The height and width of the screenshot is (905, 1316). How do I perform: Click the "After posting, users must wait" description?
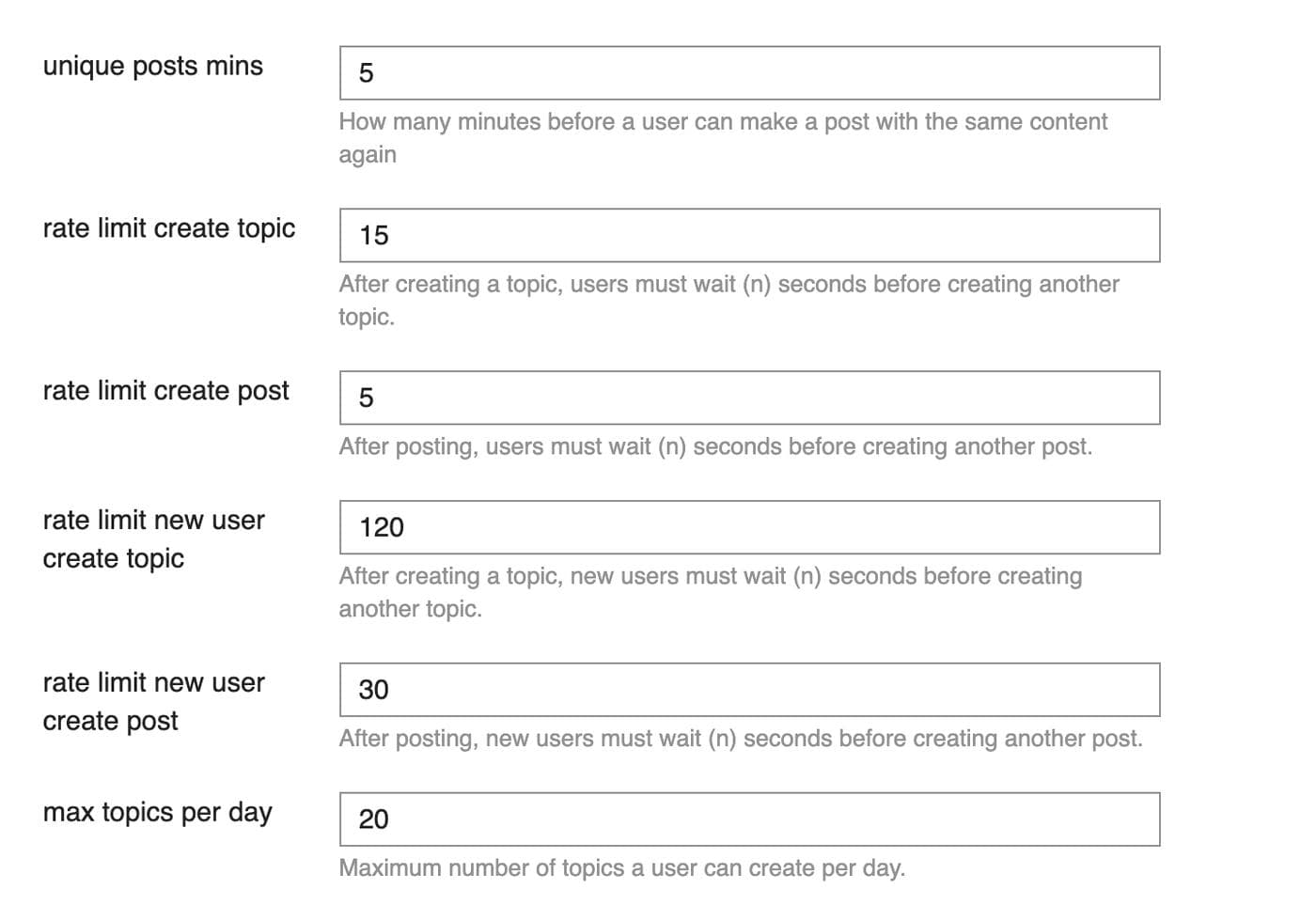click(x=715, y=447)
